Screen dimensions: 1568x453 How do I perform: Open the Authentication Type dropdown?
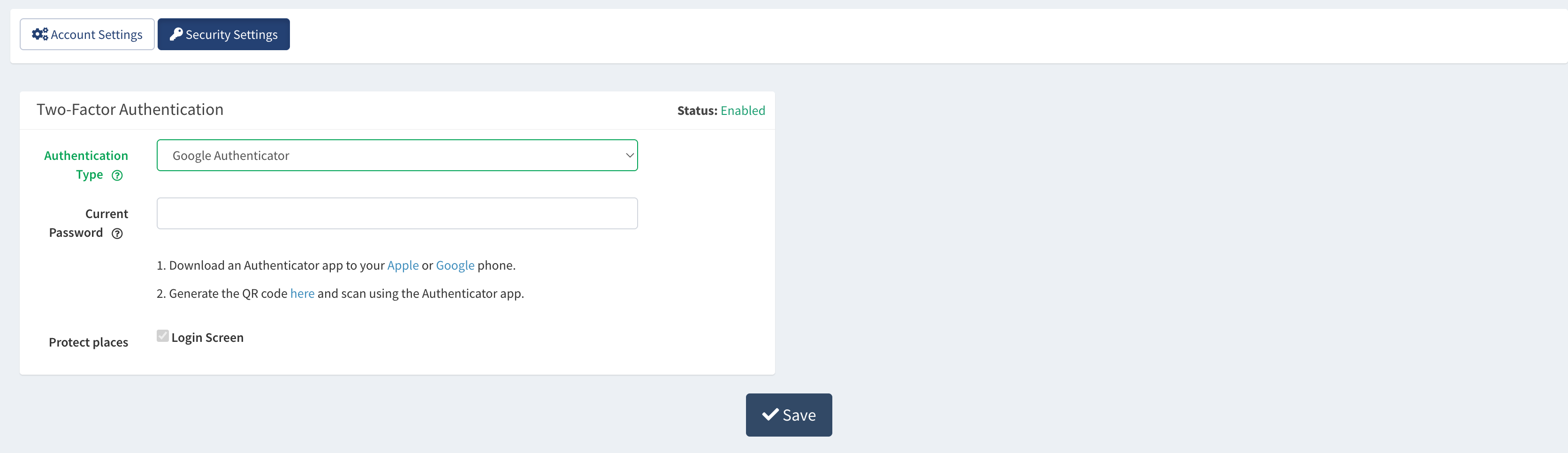[397, 155]
